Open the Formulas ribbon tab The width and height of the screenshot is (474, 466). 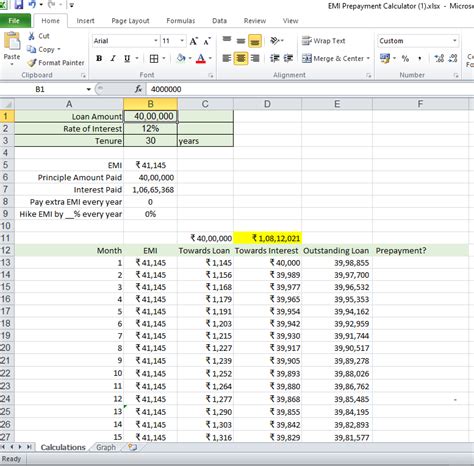tap(181, 21)
